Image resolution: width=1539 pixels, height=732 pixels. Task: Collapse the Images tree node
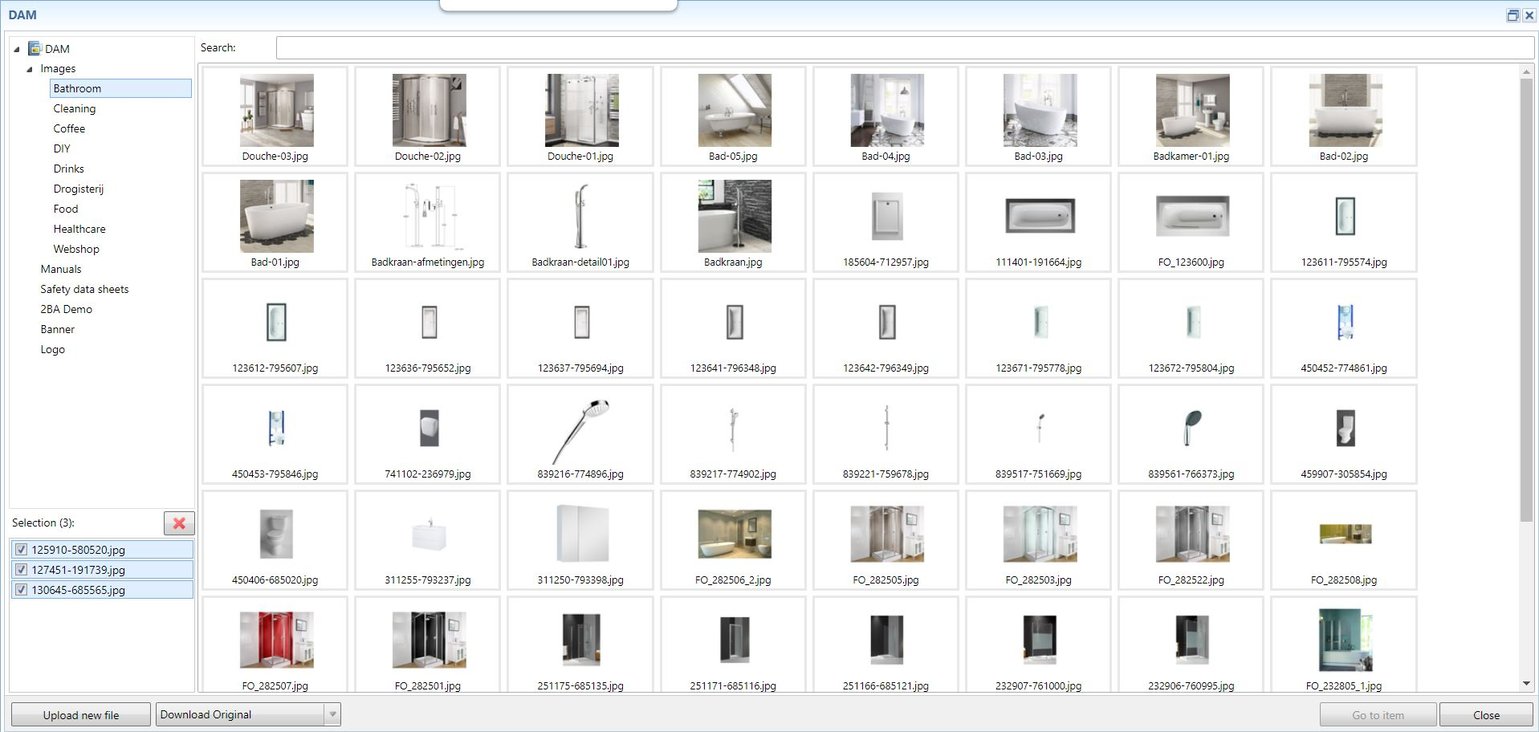tap(29, 69)
